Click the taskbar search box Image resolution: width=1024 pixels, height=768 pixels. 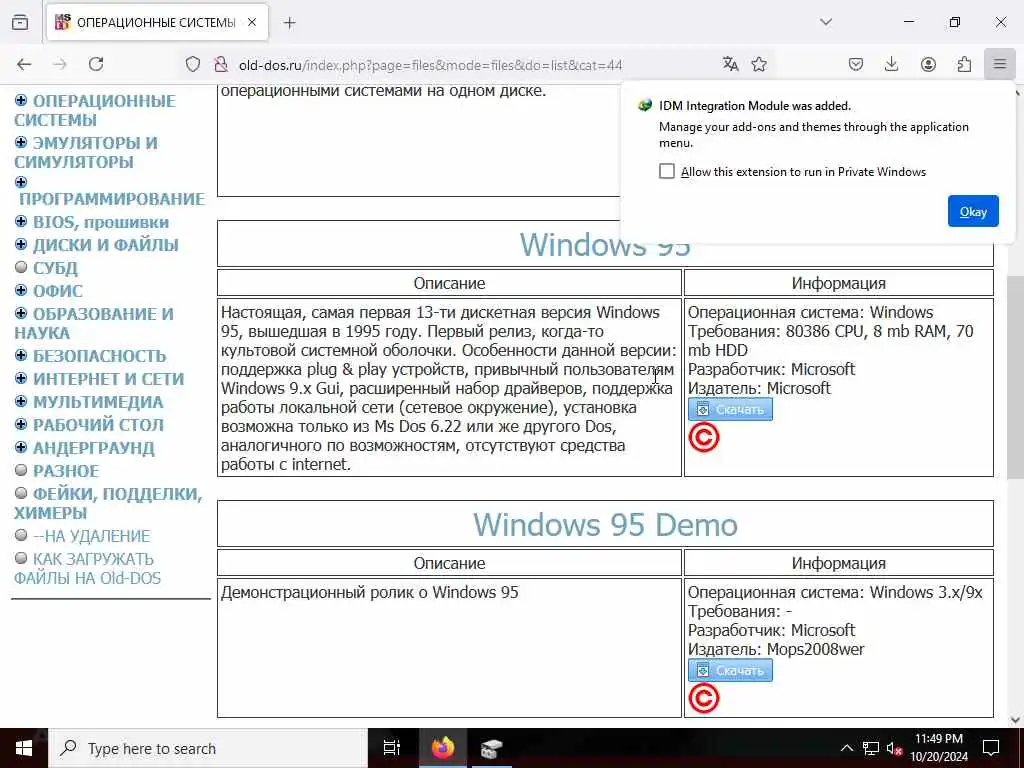[x=208, y=748]
